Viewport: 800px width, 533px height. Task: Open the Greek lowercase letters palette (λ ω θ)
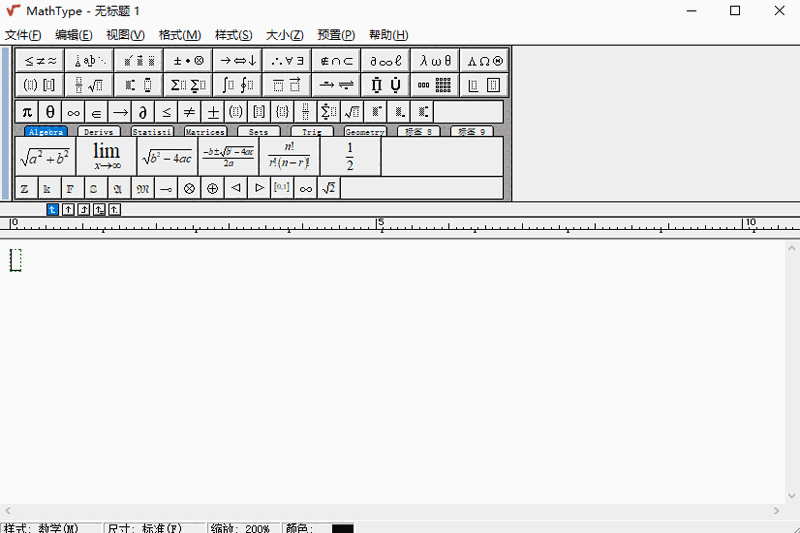435,60
